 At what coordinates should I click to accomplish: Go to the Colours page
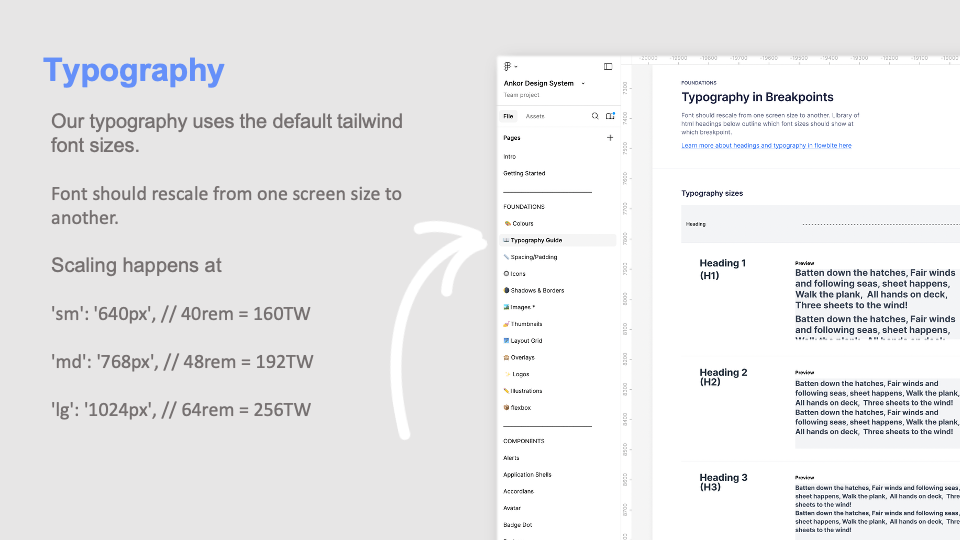[x=521, y=223]
